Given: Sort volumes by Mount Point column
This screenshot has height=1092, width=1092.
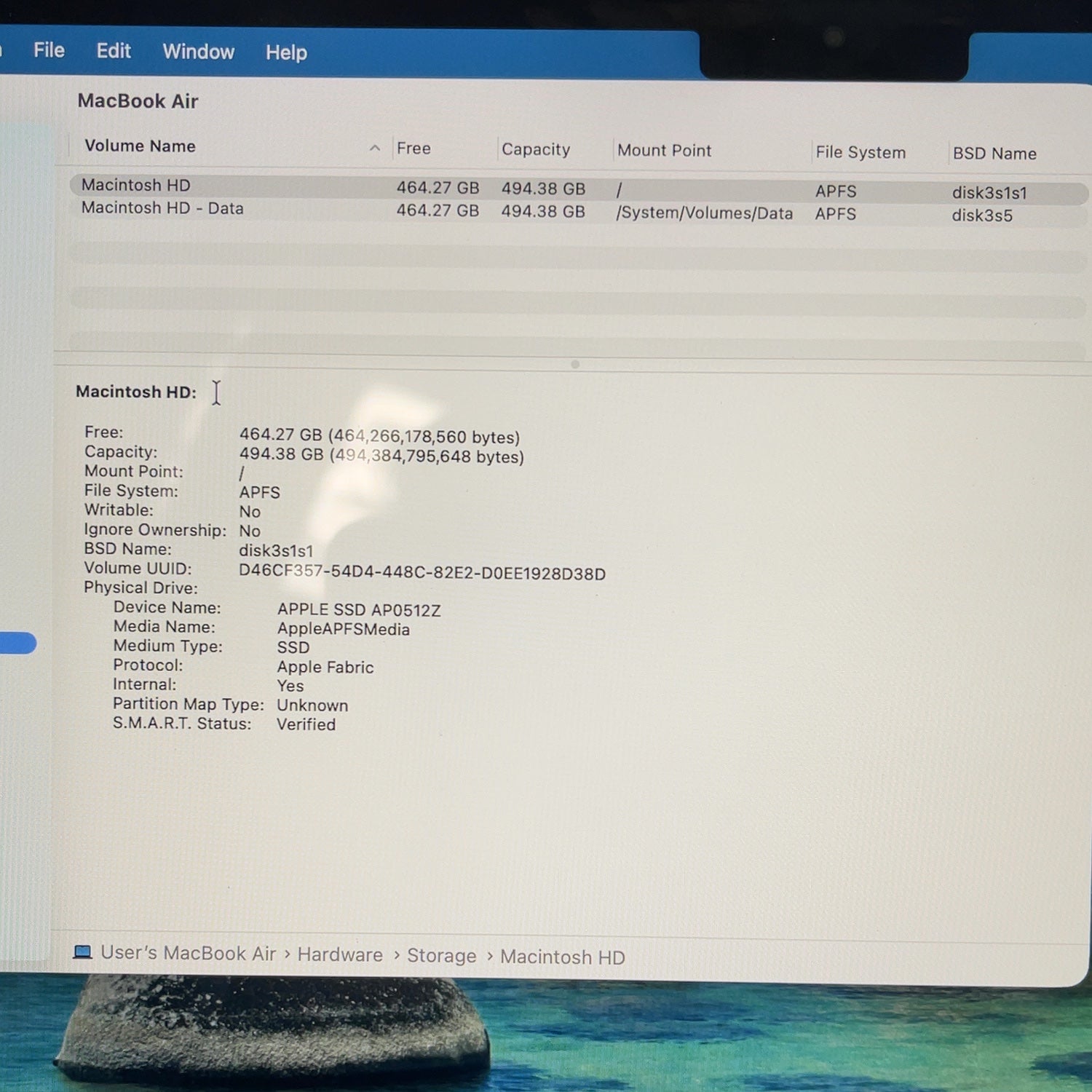Looking at the screenshot, I should (x=664, y=151).
